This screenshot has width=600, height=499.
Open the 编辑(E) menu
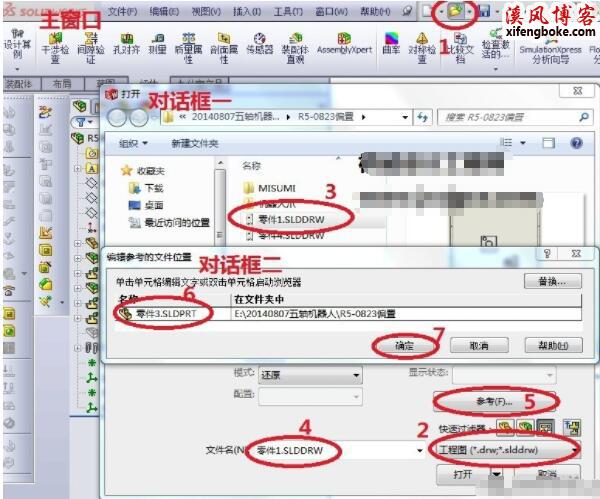[164, 11]
